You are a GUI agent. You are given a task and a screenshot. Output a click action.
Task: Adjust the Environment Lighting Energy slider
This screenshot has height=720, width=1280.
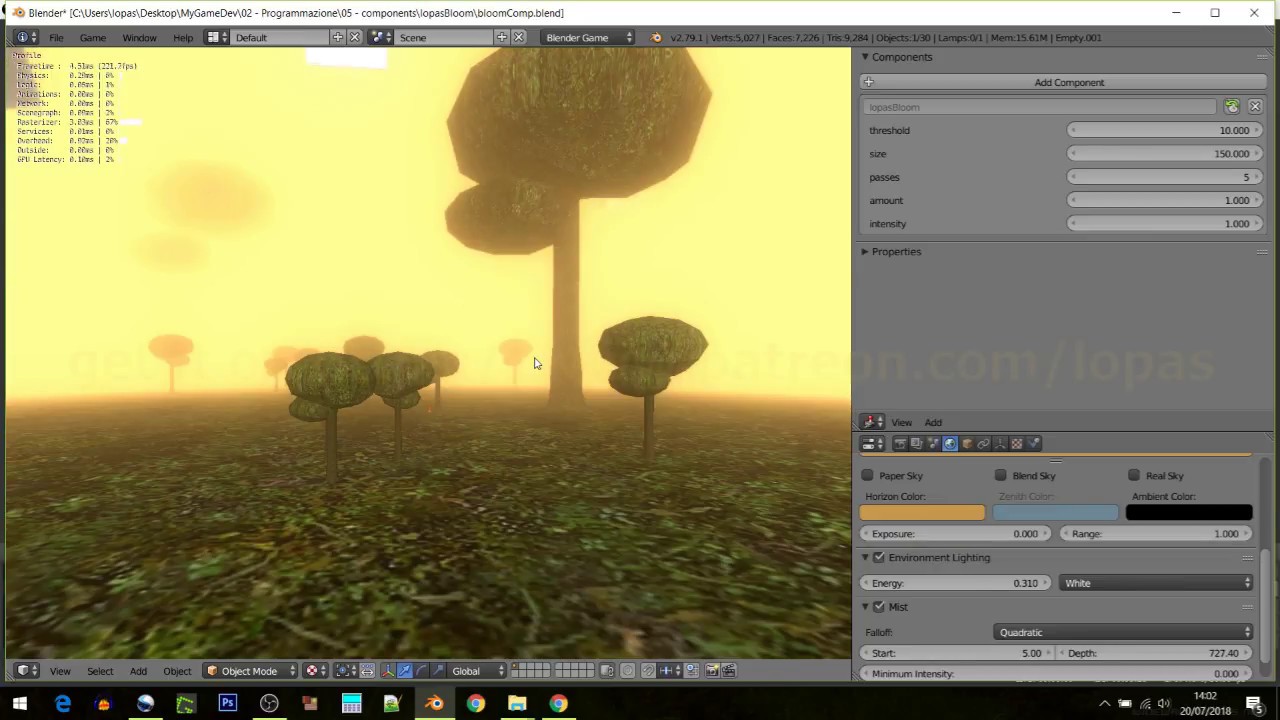[955, 583]
